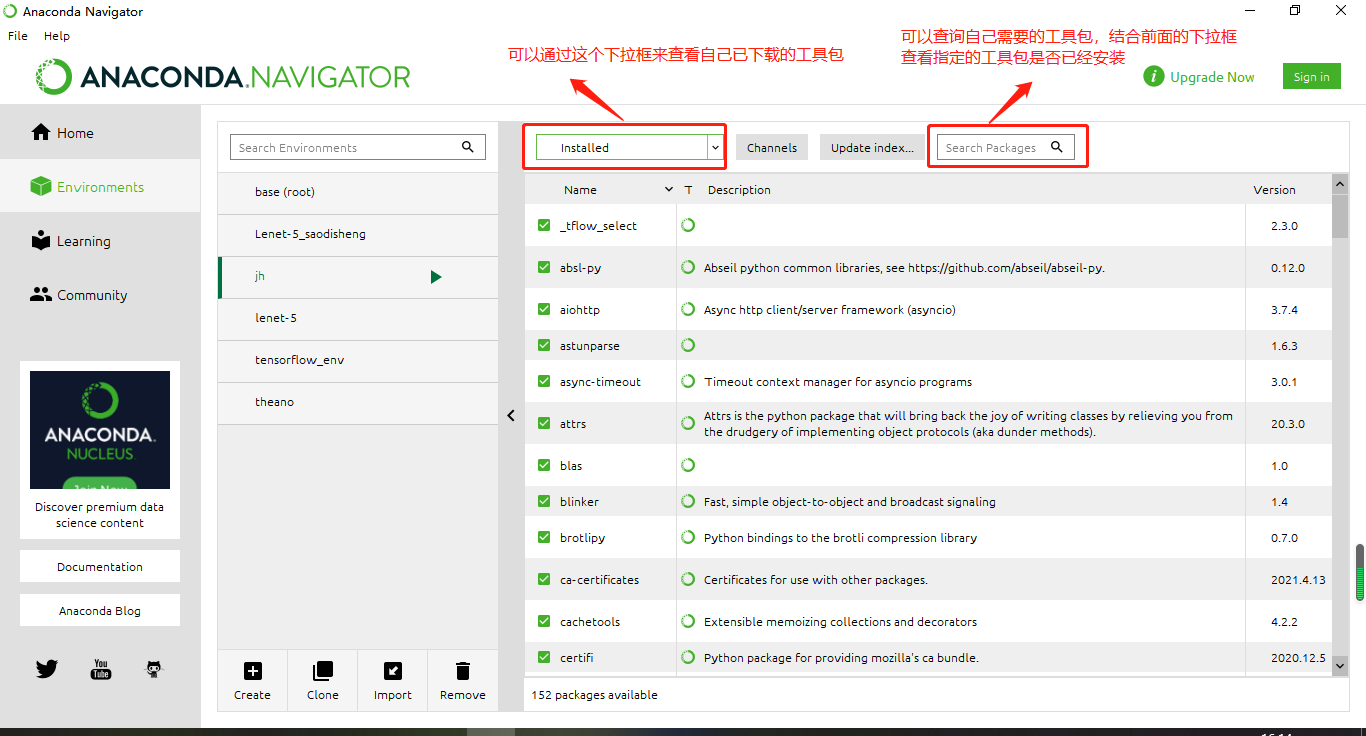Screen dimensions: 1366x736
Task: Import an environment
Action: [x=392, y=680]
